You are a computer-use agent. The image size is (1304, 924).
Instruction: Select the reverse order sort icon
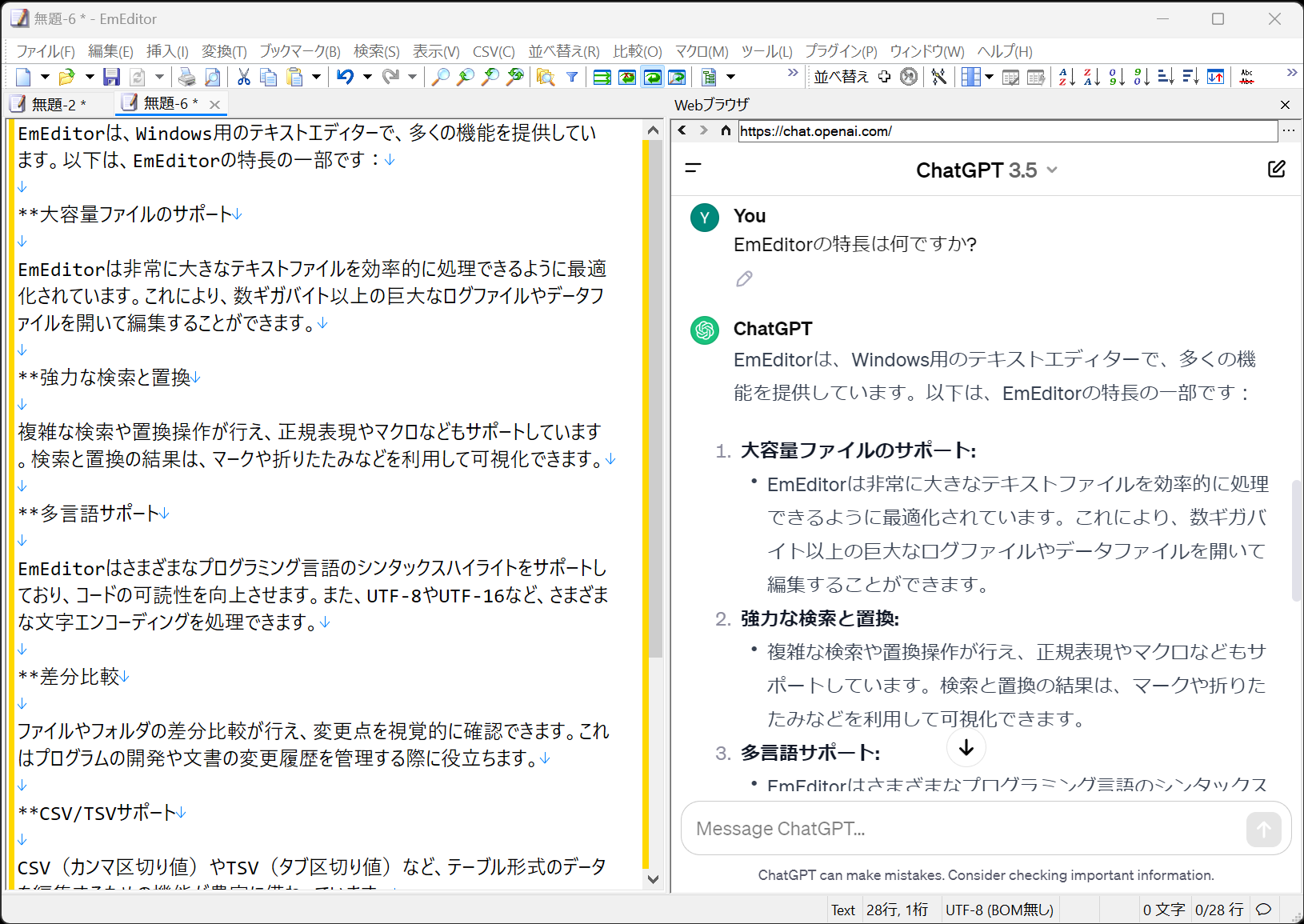[x=1216, y=77]
